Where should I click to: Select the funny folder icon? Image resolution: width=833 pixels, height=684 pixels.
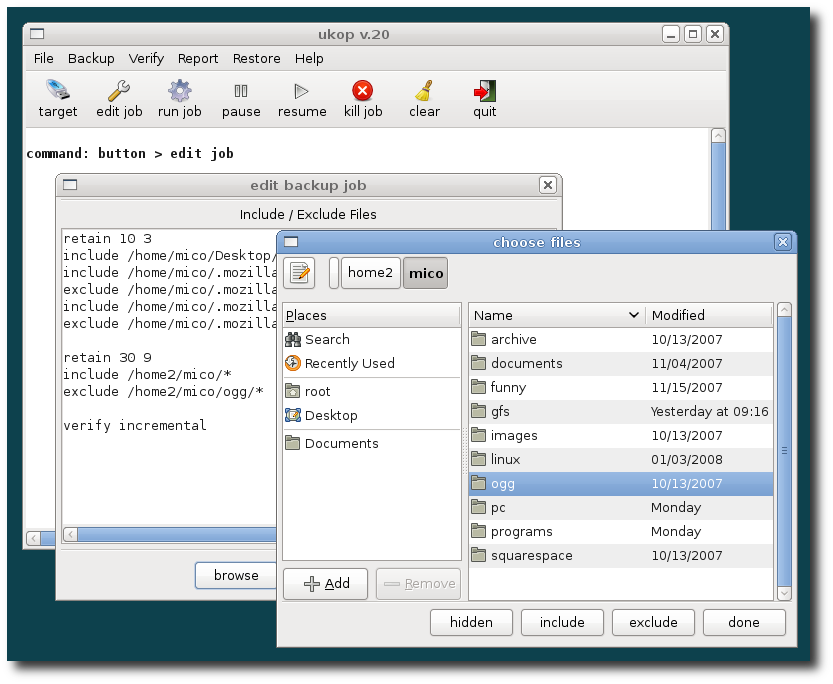click(x=479, y=387)
